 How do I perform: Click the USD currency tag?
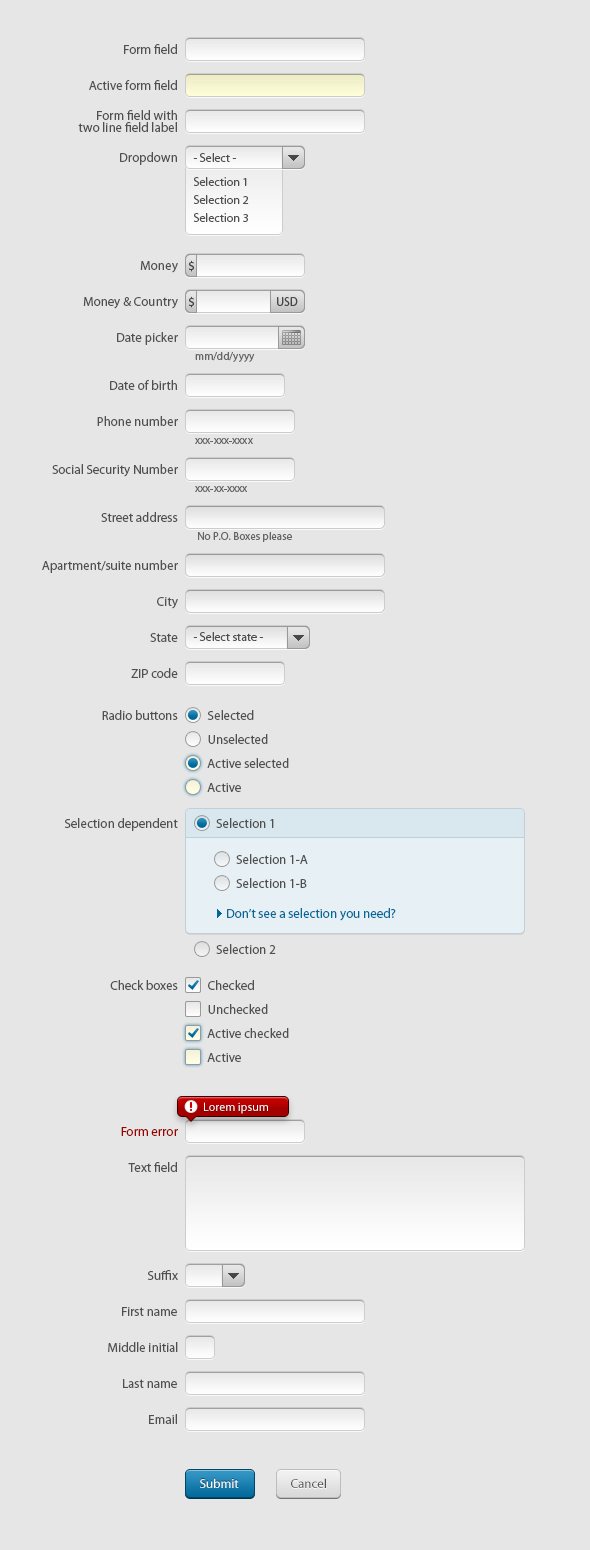pyautogui.click(x=287, y=302)
